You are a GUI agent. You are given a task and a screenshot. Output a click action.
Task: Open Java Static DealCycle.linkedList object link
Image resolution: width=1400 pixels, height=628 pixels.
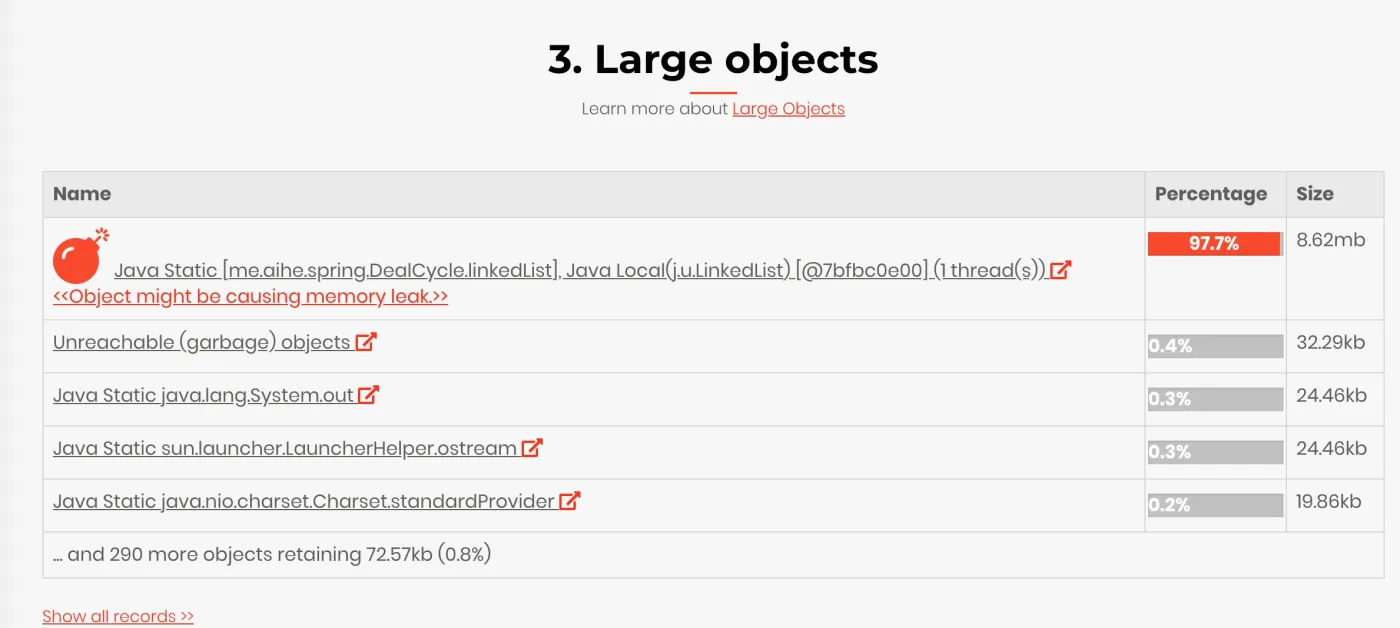click(579, 270)
